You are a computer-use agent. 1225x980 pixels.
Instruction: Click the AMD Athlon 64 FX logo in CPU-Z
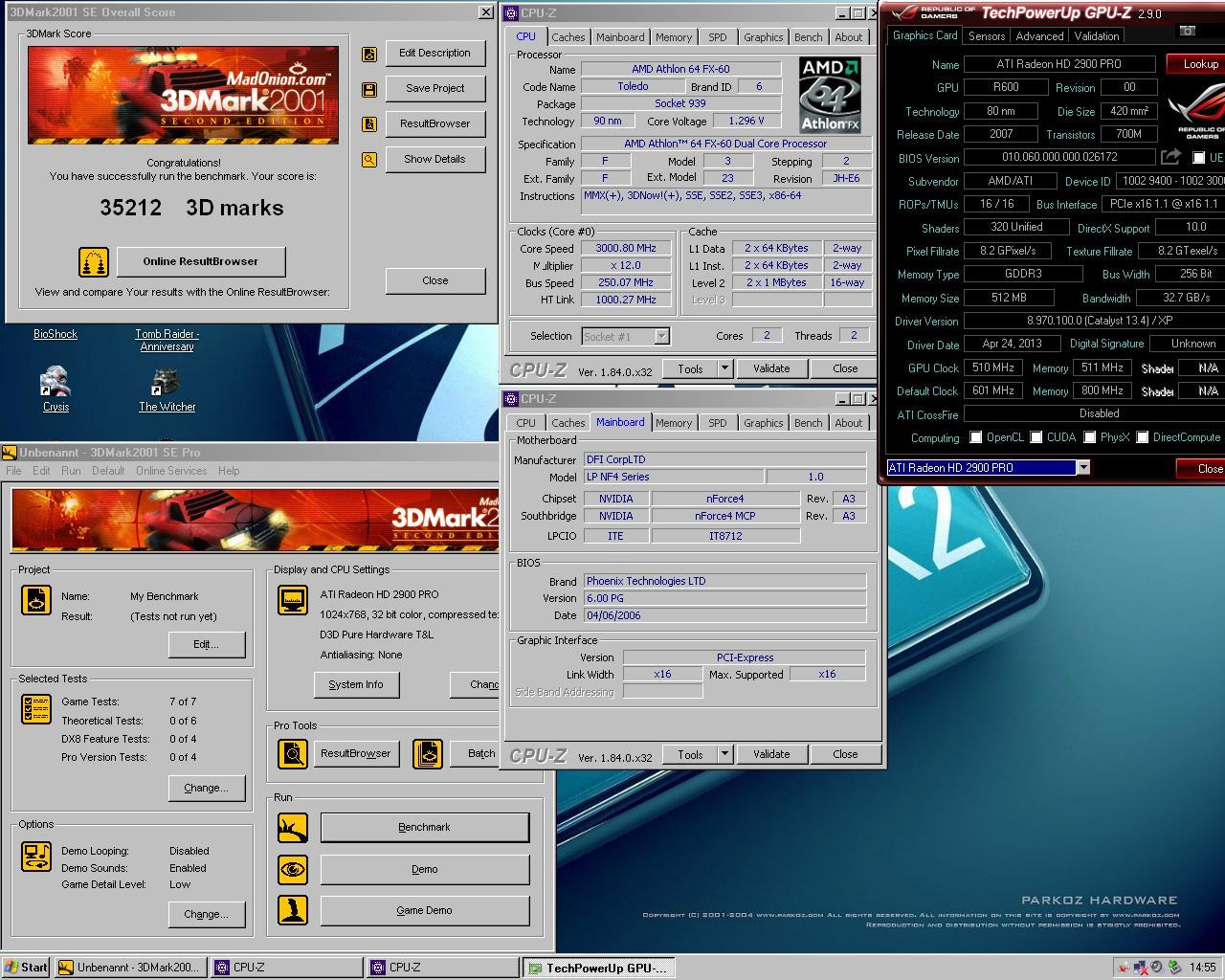click(830, 95)
